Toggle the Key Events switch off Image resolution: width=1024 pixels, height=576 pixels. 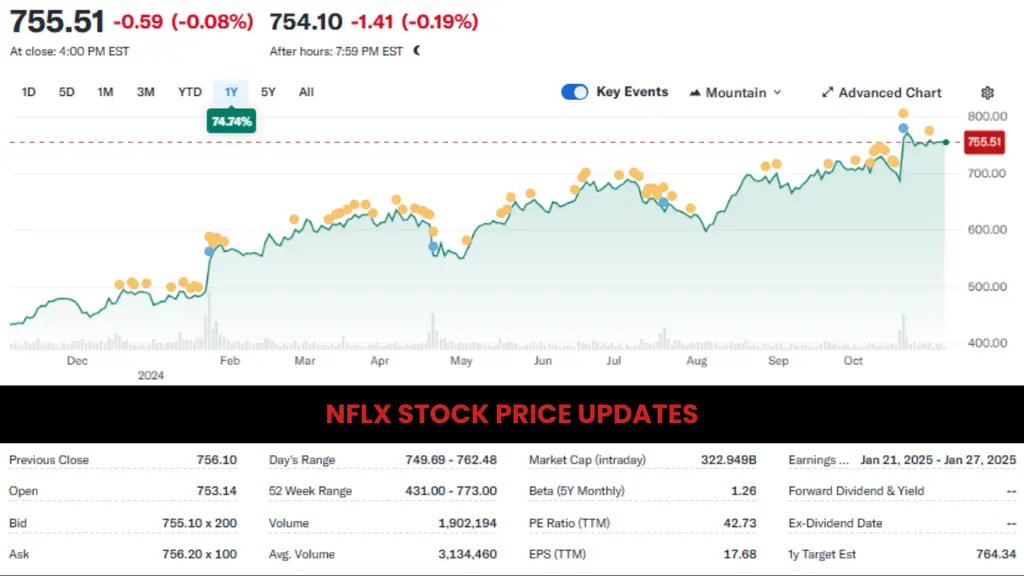[x=574, y=91]
